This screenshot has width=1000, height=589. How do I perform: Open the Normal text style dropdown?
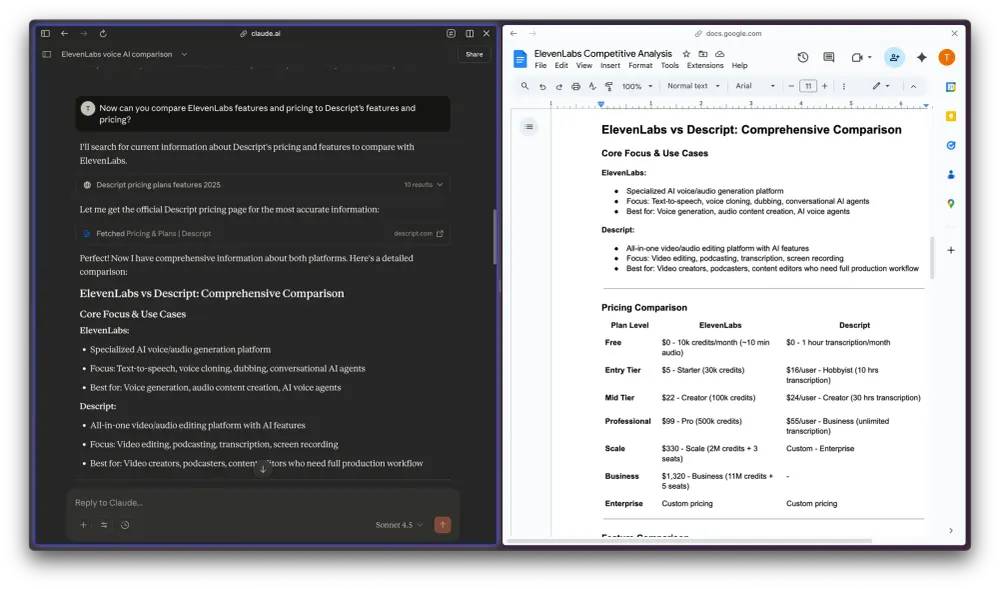(693, 86)
